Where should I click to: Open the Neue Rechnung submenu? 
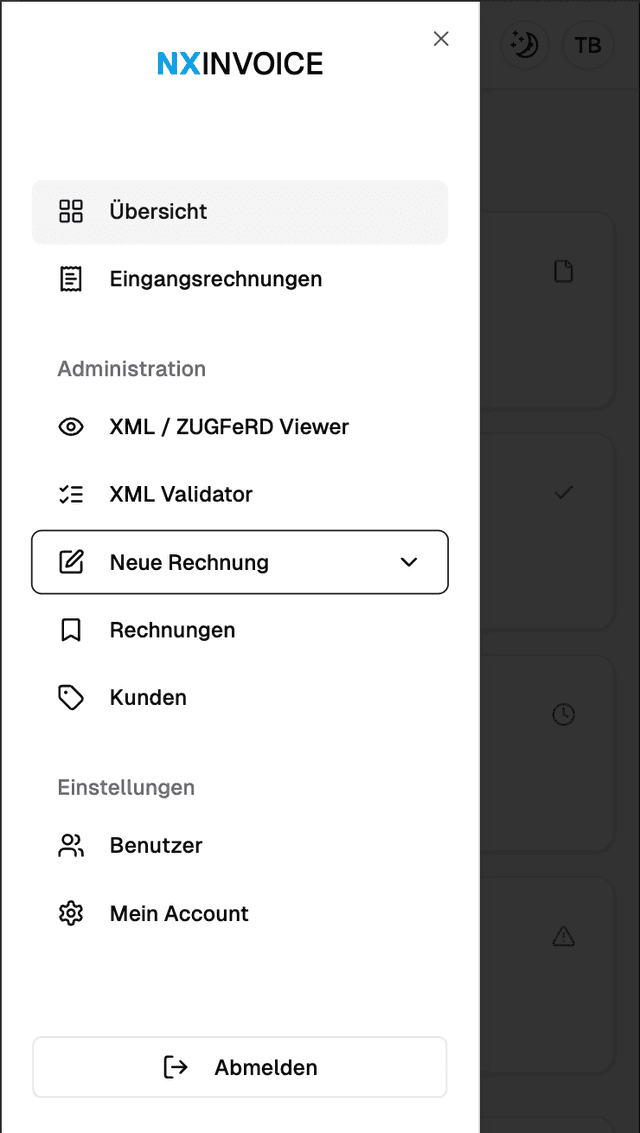pos(240,562)
